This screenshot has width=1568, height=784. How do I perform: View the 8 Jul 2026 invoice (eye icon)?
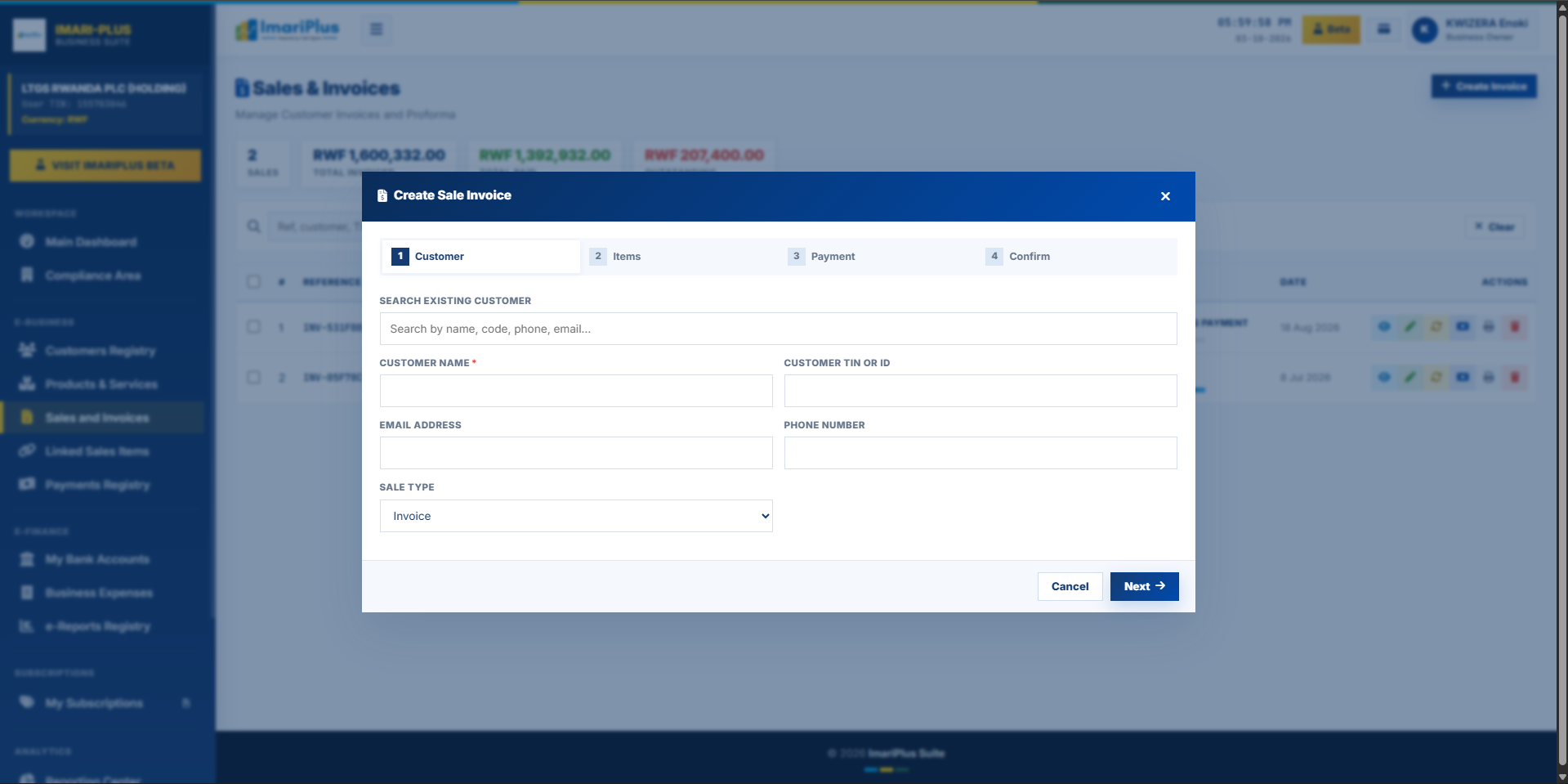tap(1384, 378)
